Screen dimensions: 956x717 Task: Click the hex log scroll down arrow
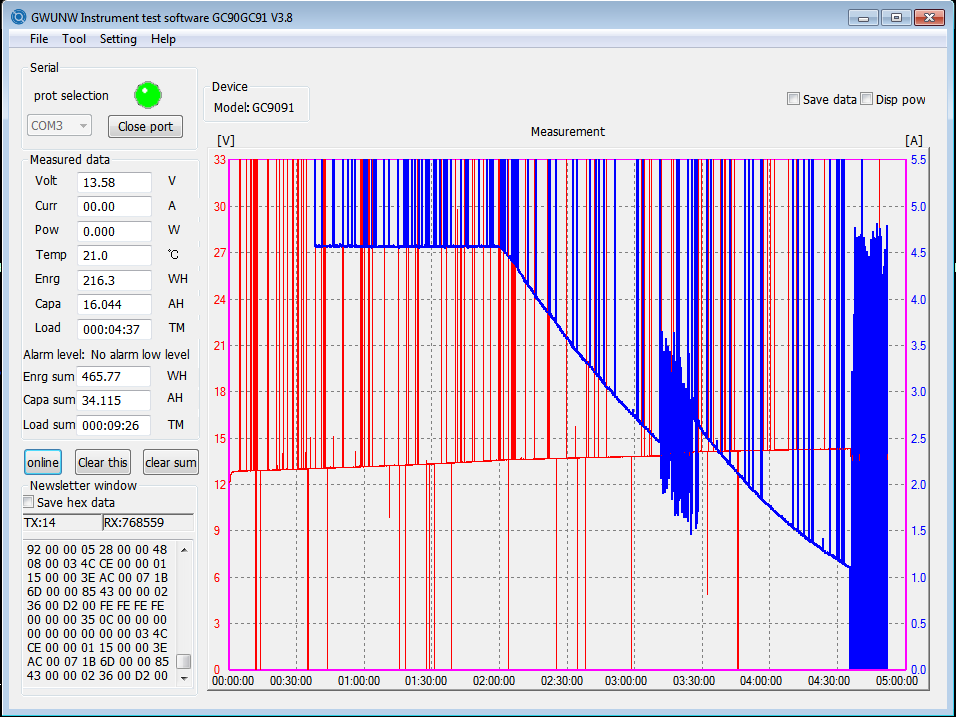[184, 678]
